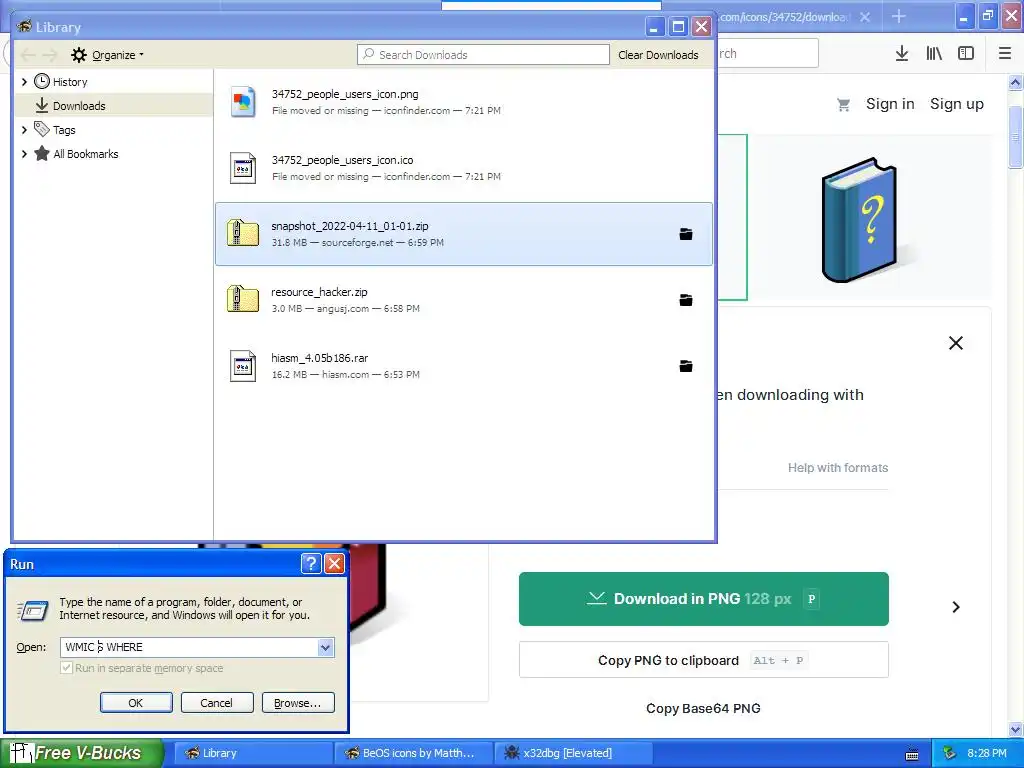Screen dimensions: 1024x768
Task: Click the Firefox search box
Action: (x=768, y=54)
